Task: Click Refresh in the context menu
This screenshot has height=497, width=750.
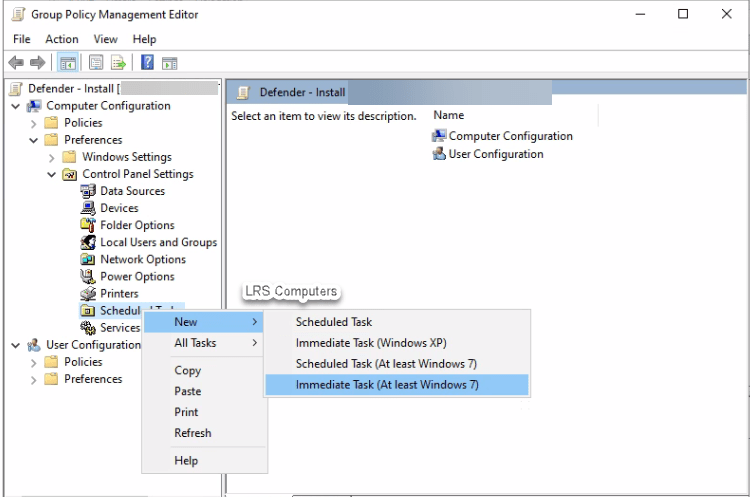Action: pyautogui.click(x=193, y=433)
